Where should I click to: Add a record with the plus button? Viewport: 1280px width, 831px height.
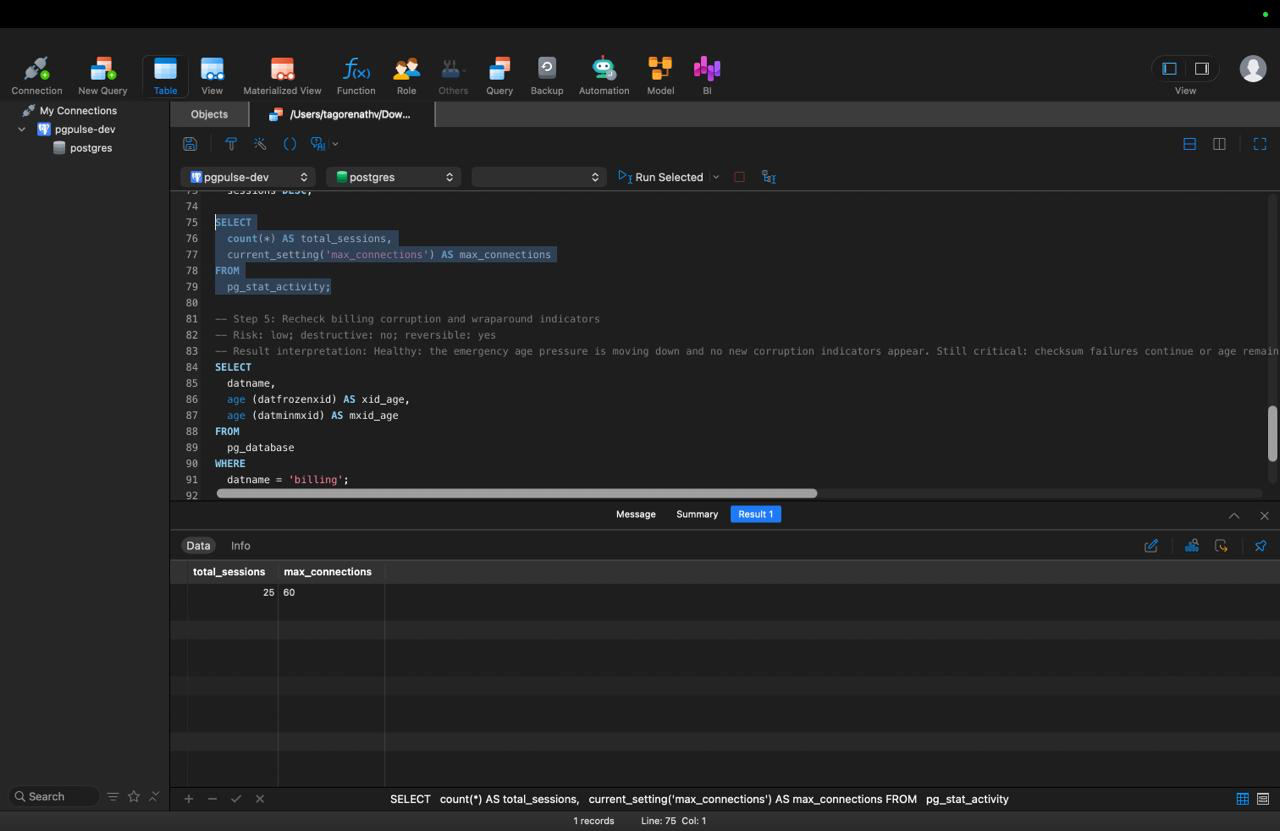pyautogui.click(x=188, y=799)
